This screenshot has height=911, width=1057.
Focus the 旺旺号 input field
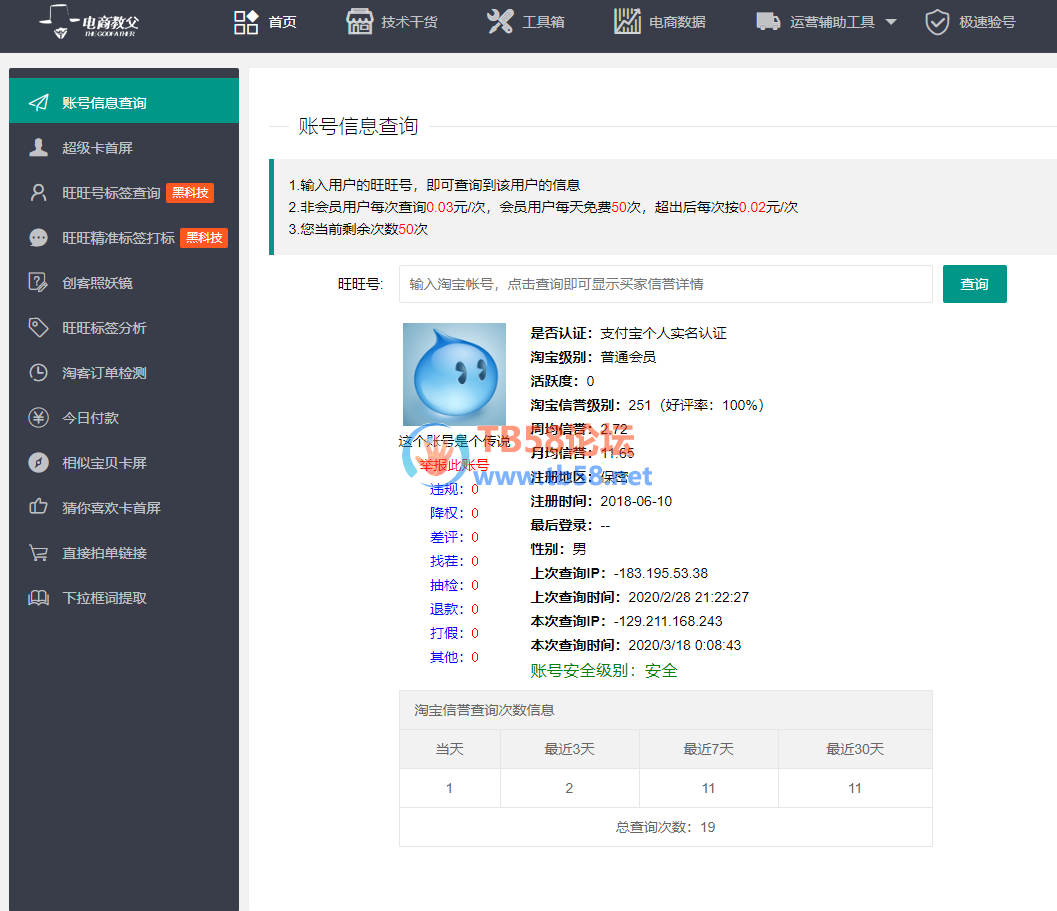coord(665,284)
